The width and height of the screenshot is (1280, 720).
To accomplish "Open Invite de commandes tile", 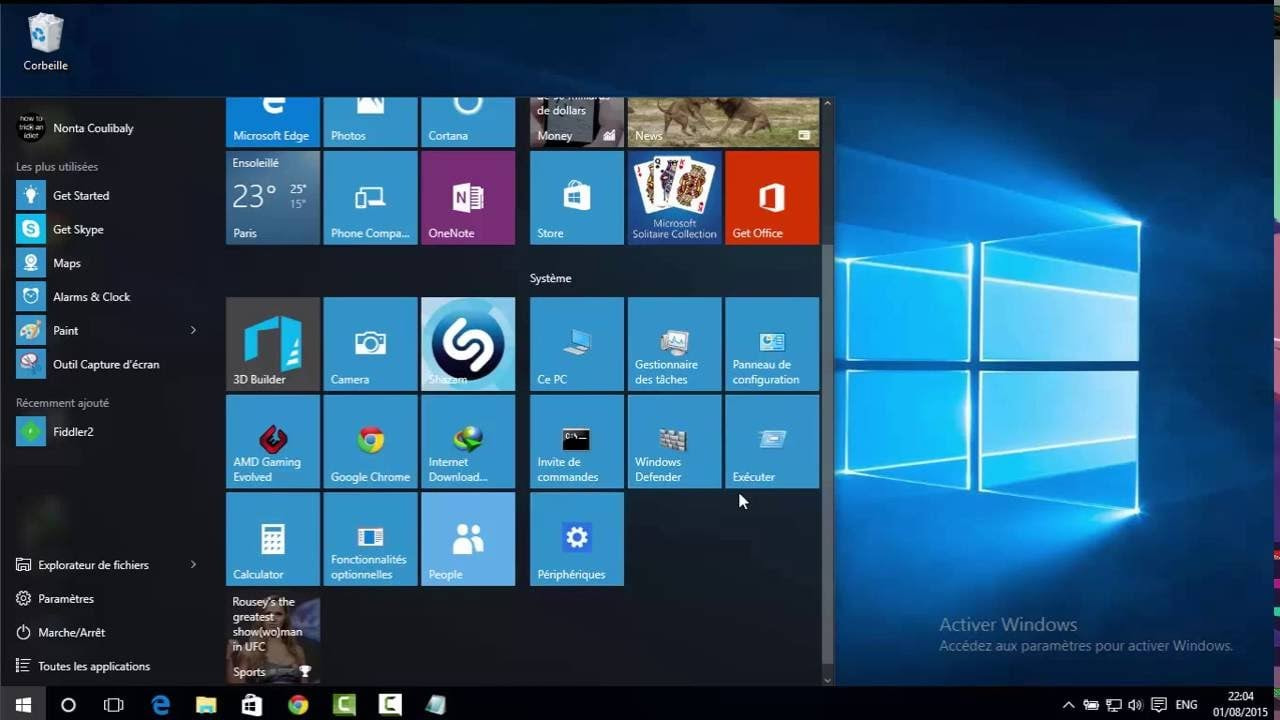I will [576, 441].
